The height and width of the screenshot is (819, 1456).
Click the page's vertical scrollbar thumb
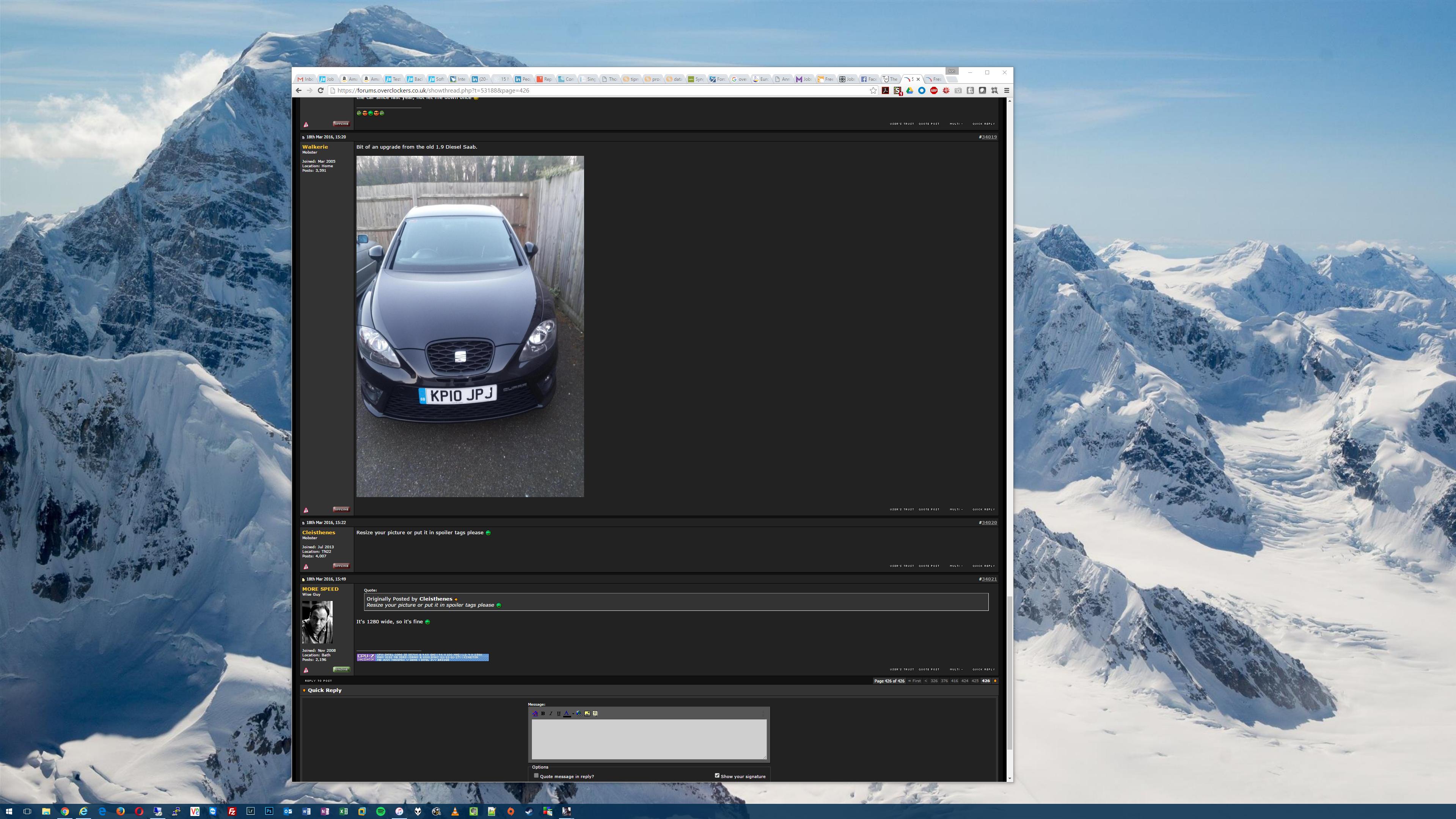click(x=1010, y=673)
